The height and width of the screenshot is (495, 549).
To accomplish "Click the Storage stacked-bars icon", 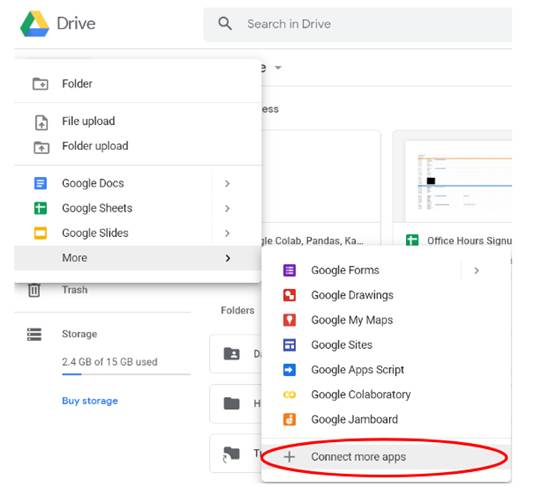I will coord(34,334).
